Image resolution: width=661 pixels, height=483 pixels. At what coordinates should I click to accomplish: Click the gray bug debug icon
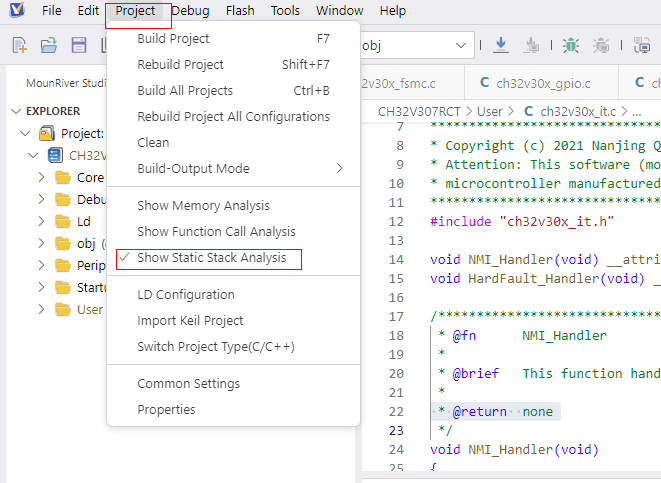click(x=601, y=45)
